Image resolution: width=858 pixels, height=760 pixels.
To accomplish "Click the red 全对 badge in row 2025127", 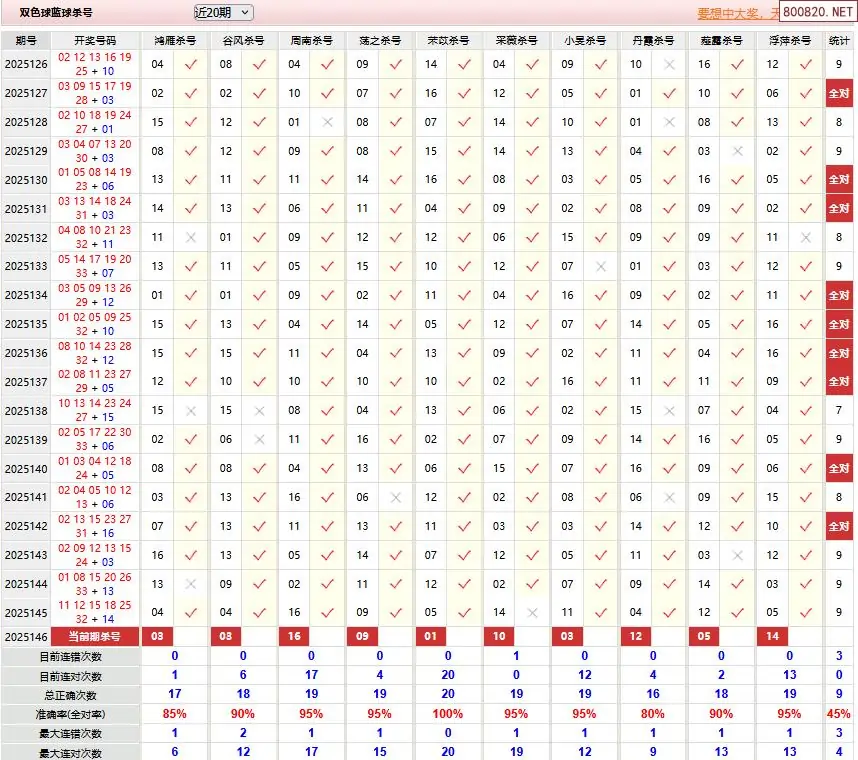I will click(x=839, y=93).
